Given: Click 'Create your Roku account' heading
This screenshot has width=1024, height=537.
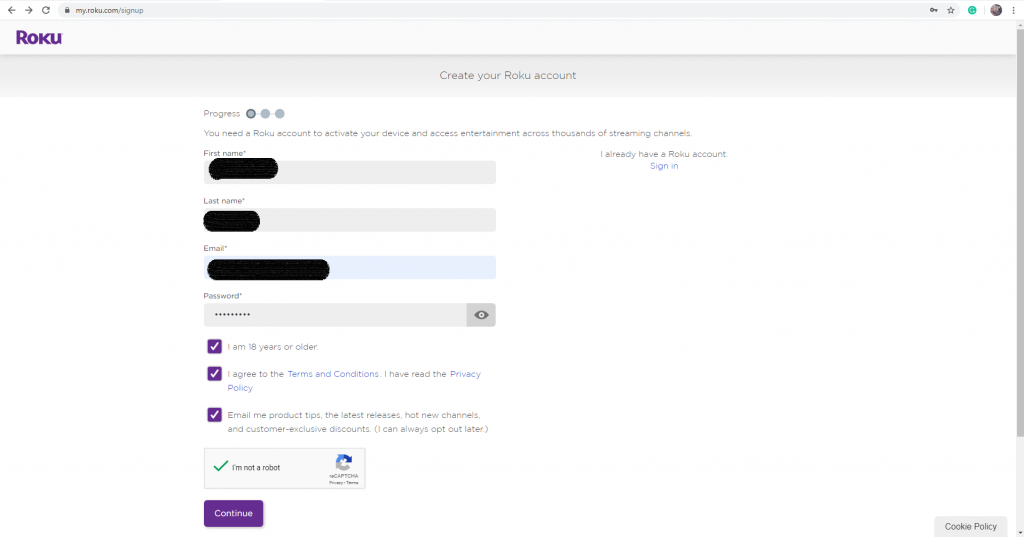Looking at the screenshot, I should [x=507, y=75].
